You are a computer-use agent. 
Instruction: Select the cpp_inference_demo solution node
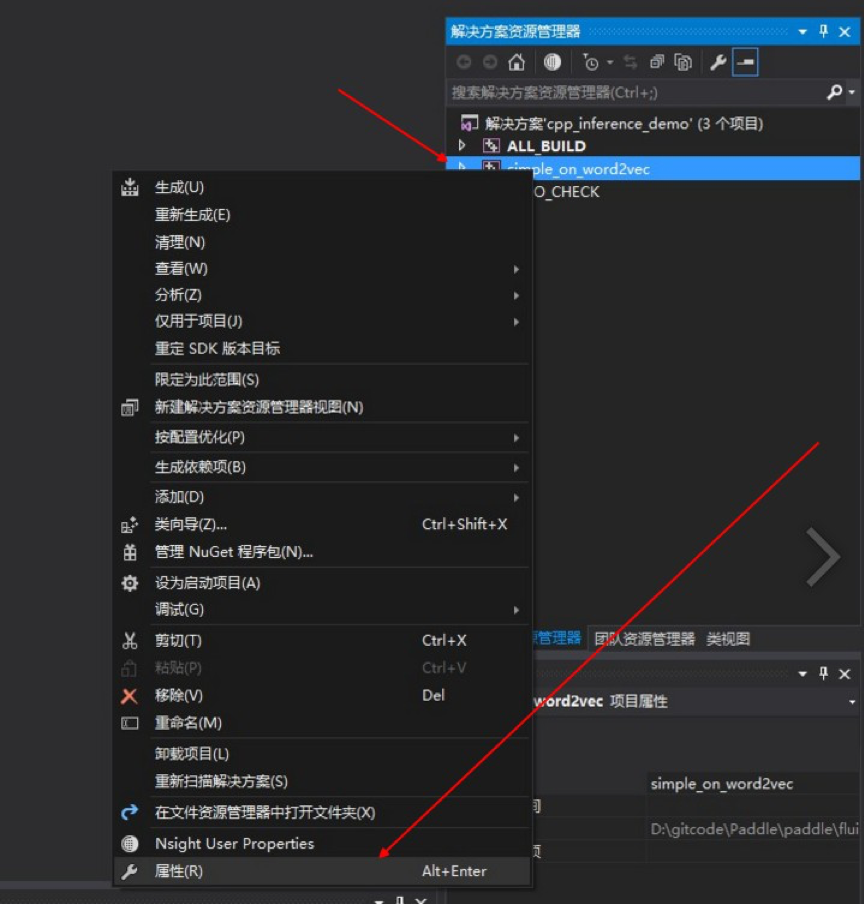pyautogui.click(x=612, y=123)
